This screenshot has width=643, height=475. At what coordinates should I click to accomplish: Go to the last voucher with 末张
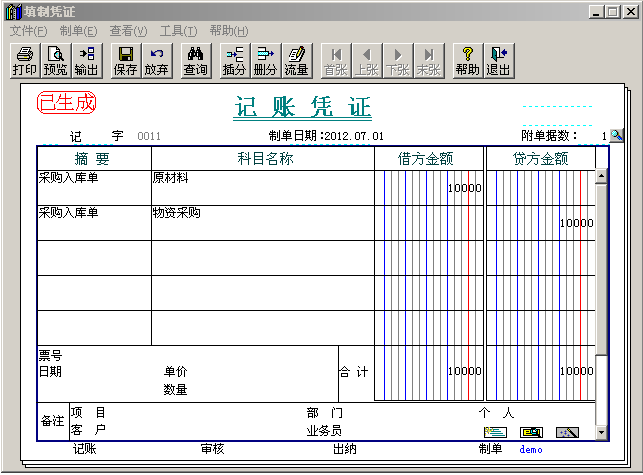[x=429, y=61]
